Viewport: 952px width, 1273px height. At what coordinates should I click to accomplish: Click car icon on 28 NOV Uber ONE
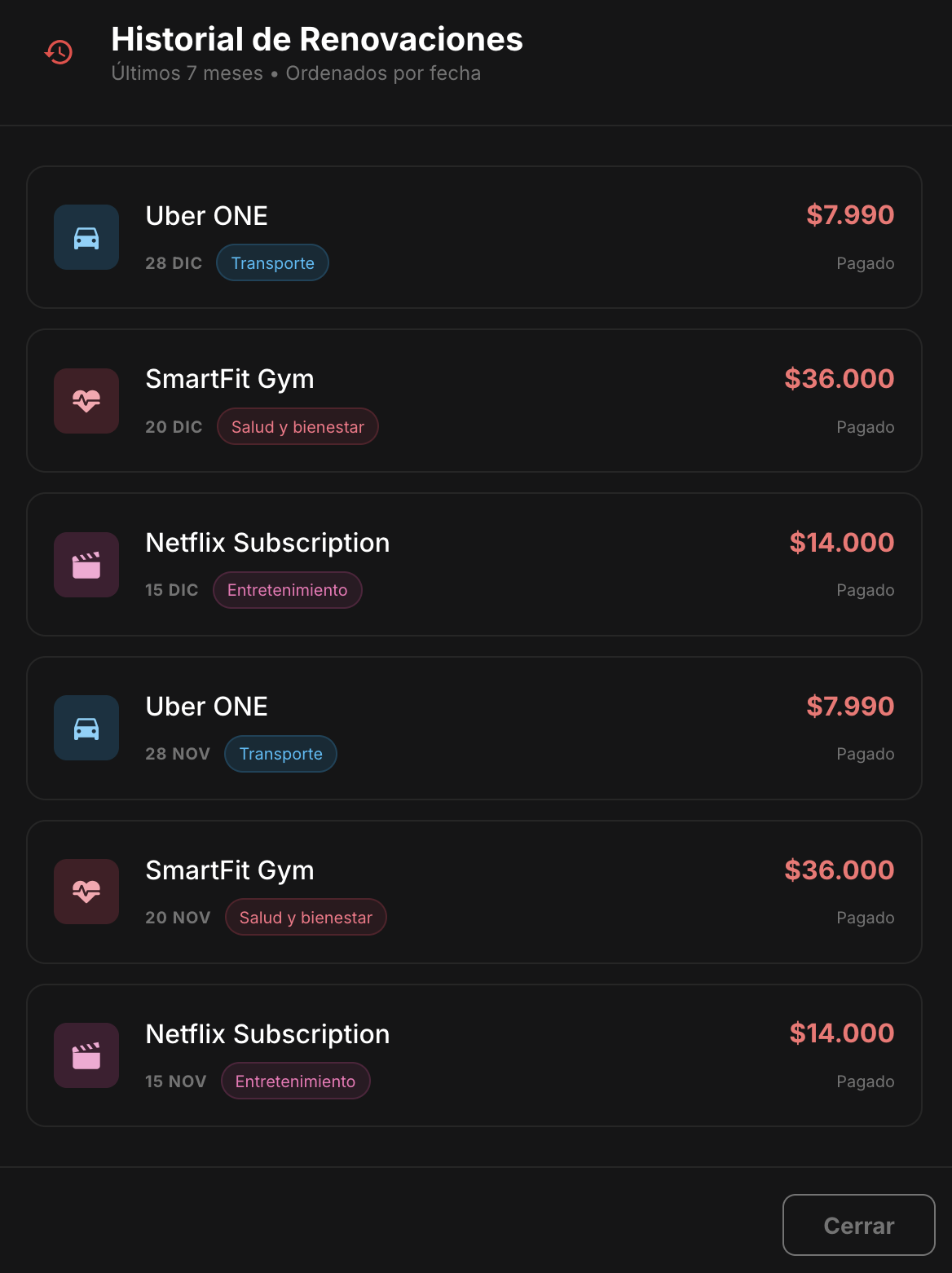(86, 728)
